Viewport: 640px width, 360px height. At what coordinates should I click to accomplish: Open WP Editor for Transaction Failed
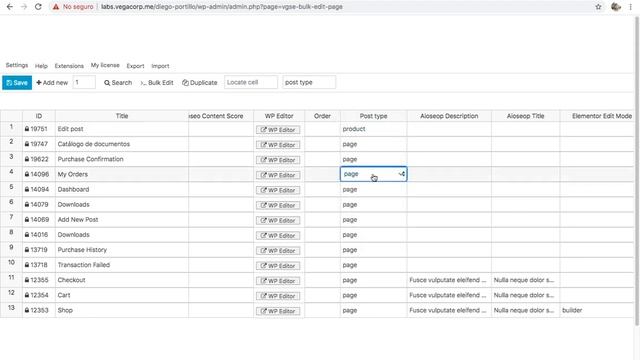(278, 266)
